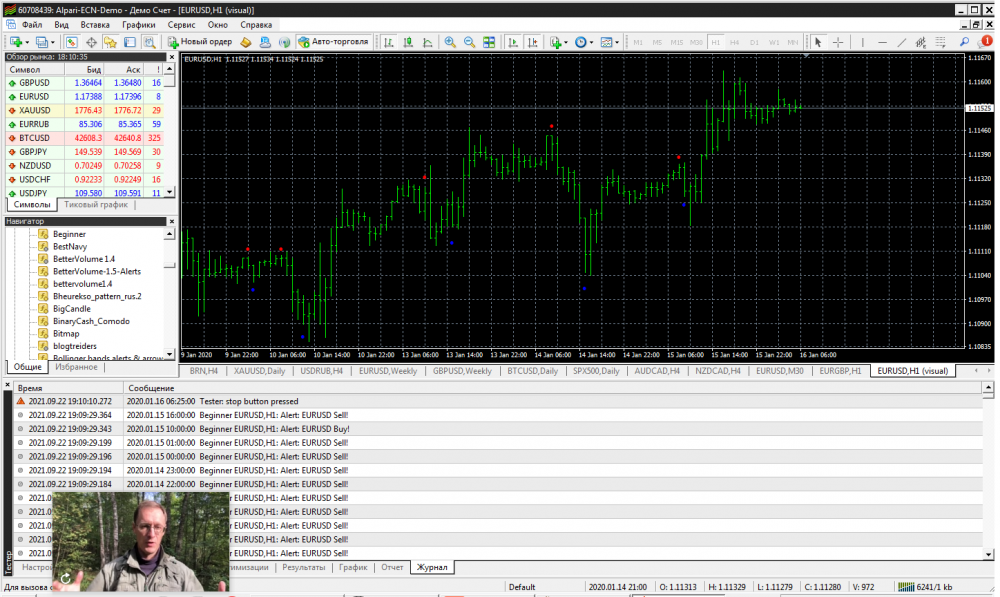
Task: Click the Zoom Out magnifier icon
Action: pos(469,42)
